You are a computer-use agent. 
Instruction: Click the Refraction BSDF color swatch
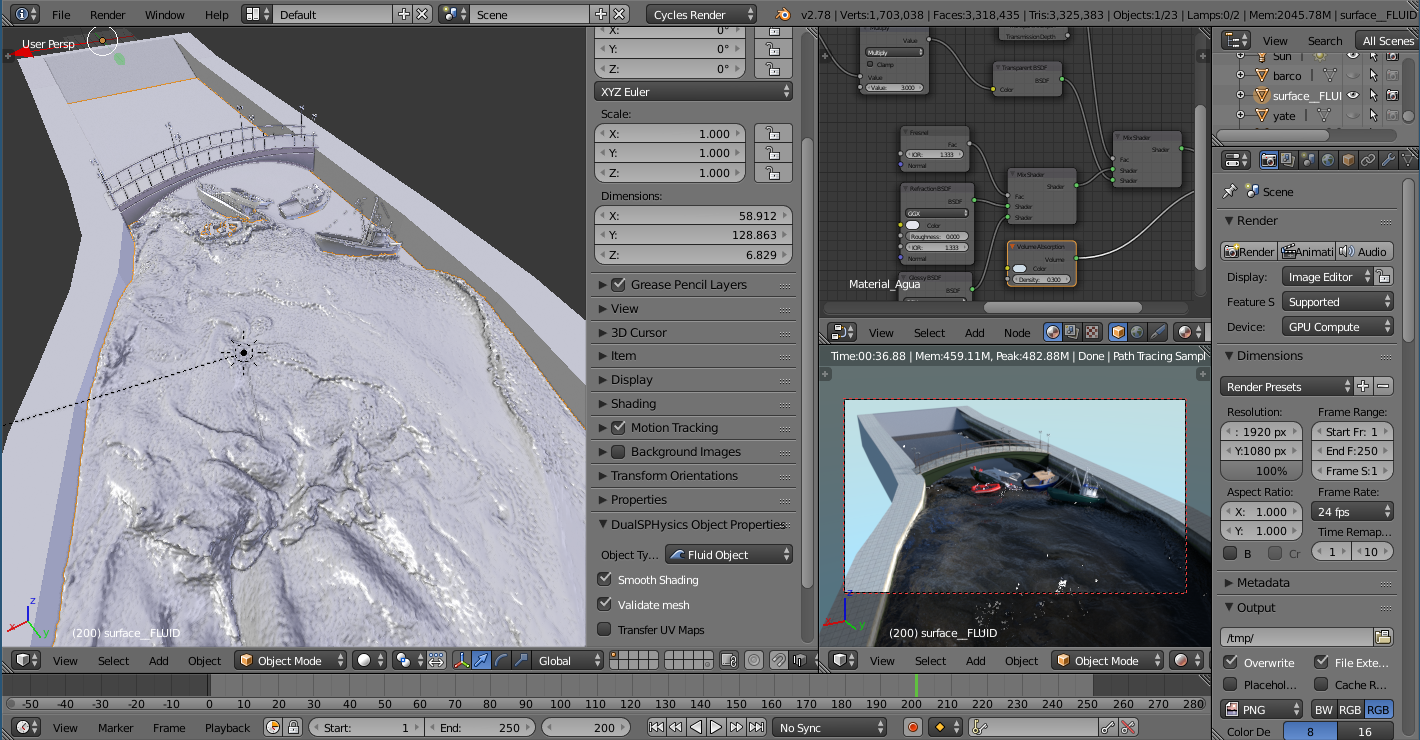point(912,225)
